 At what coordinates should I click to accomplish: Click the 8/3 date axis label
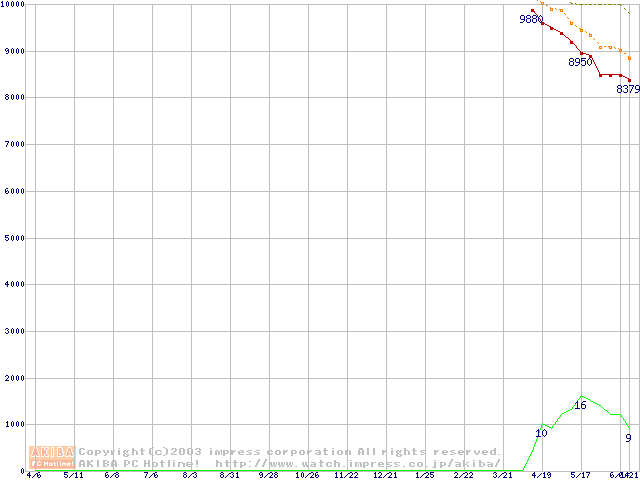190,475
